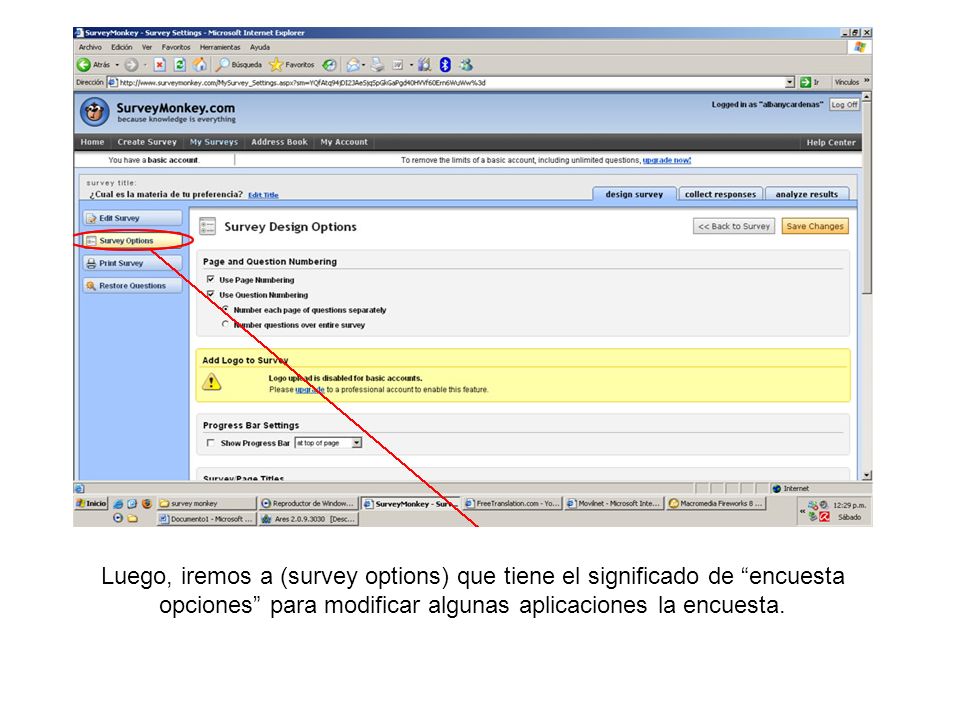Open the Ver menu
The height and width of the screenshot is (720, 960).
(147, 47)
